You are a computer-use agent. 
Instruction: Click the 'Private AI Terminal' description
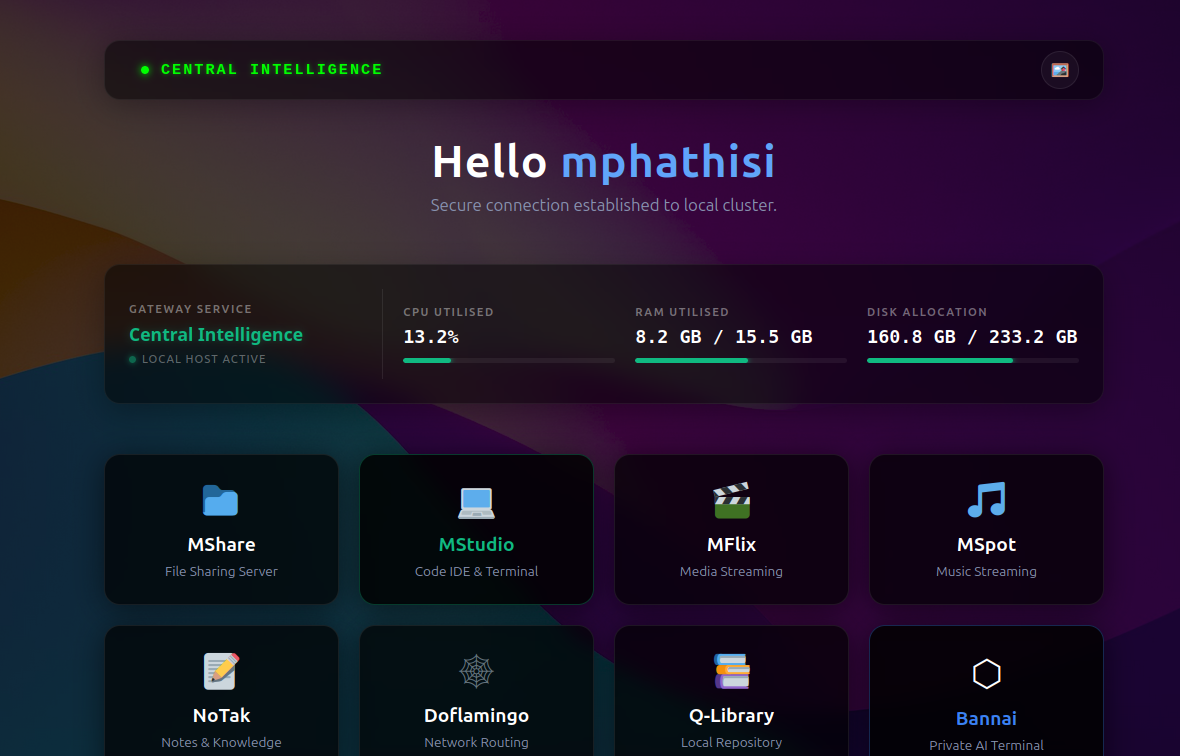(987, 745)
